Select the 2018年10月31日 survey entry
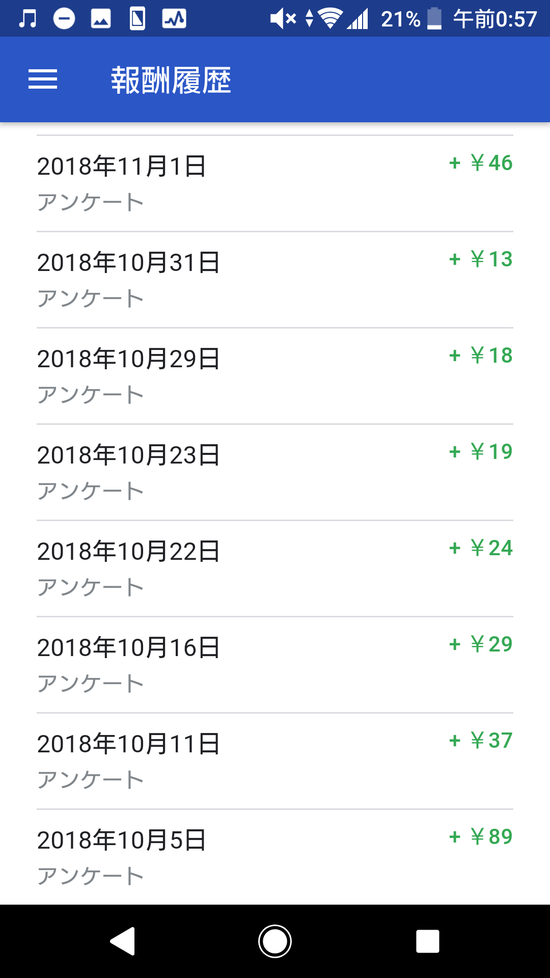 275,279
